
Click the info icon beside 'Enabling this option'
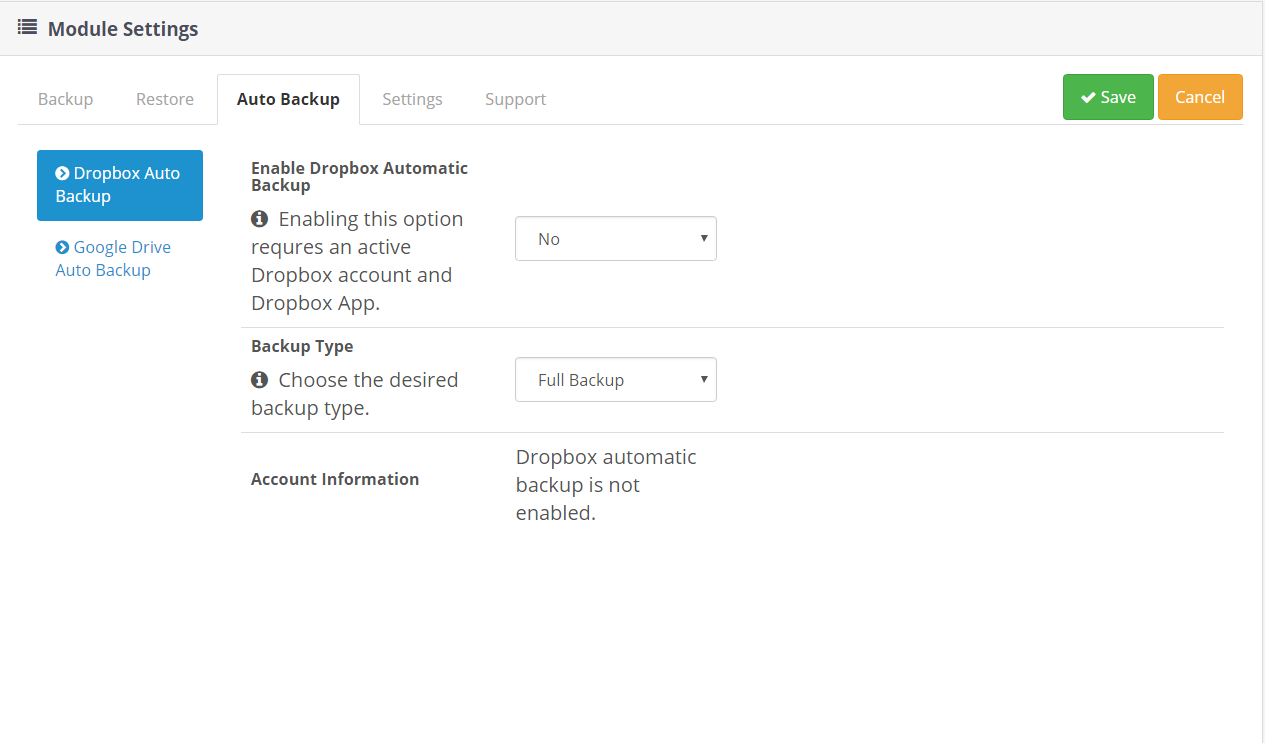click(260, 218)
